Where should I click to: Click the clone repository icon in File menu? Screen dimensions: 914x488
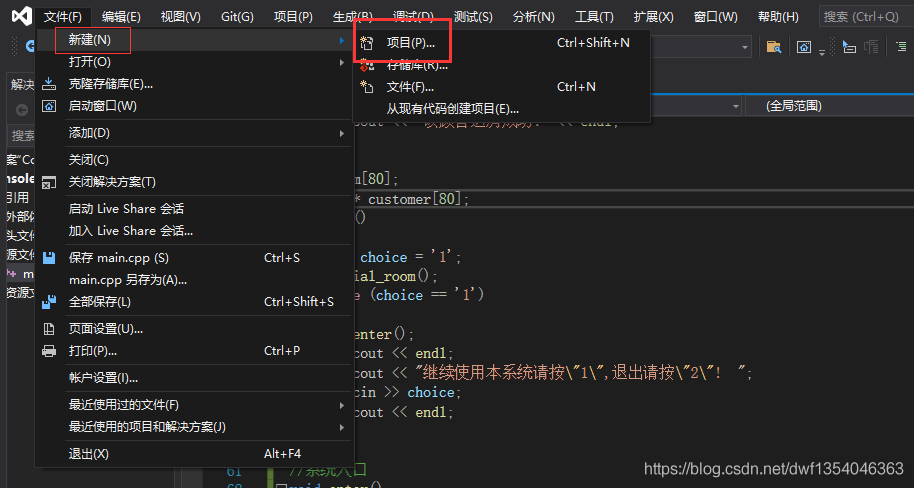pos(48,84)
